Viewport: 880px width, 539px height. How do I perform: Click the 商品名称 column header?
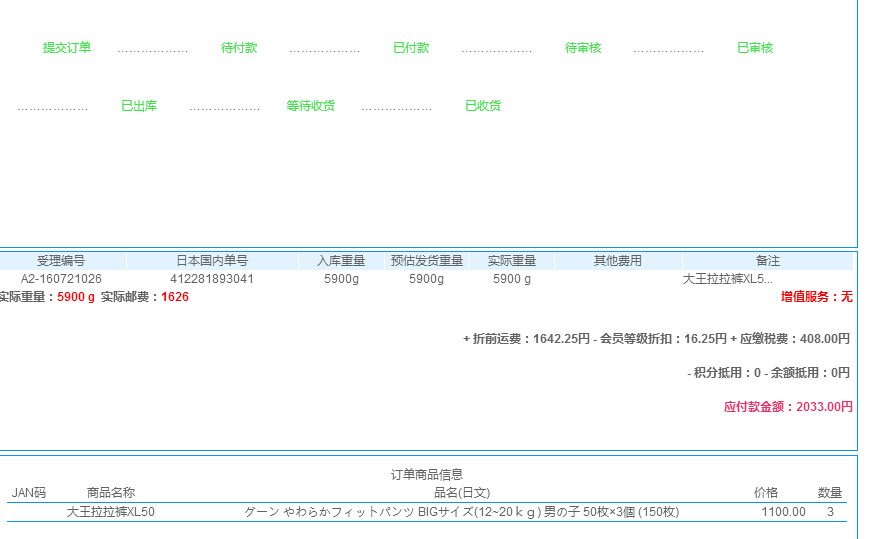pos(111,493)
